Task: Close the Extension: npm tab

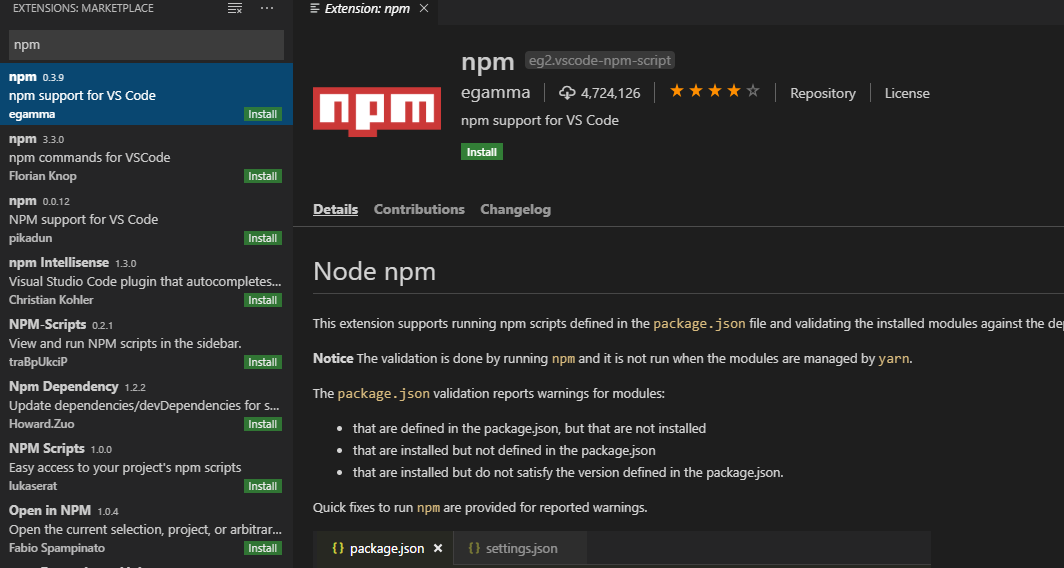Action: pyautogui.click(x=423, y=9)
